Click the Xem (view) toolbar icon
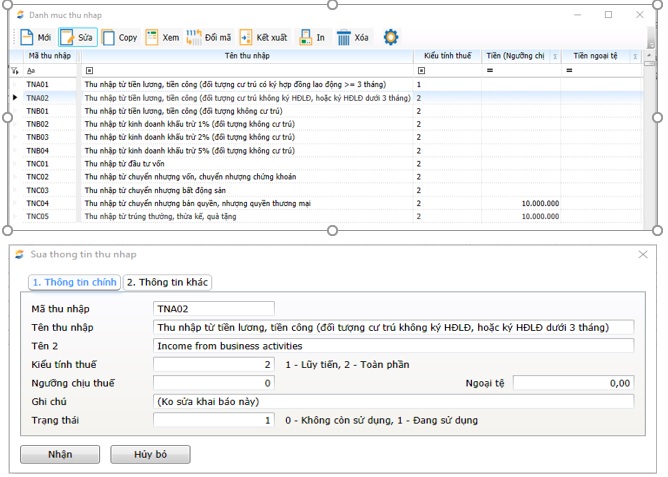 (152, 38)
